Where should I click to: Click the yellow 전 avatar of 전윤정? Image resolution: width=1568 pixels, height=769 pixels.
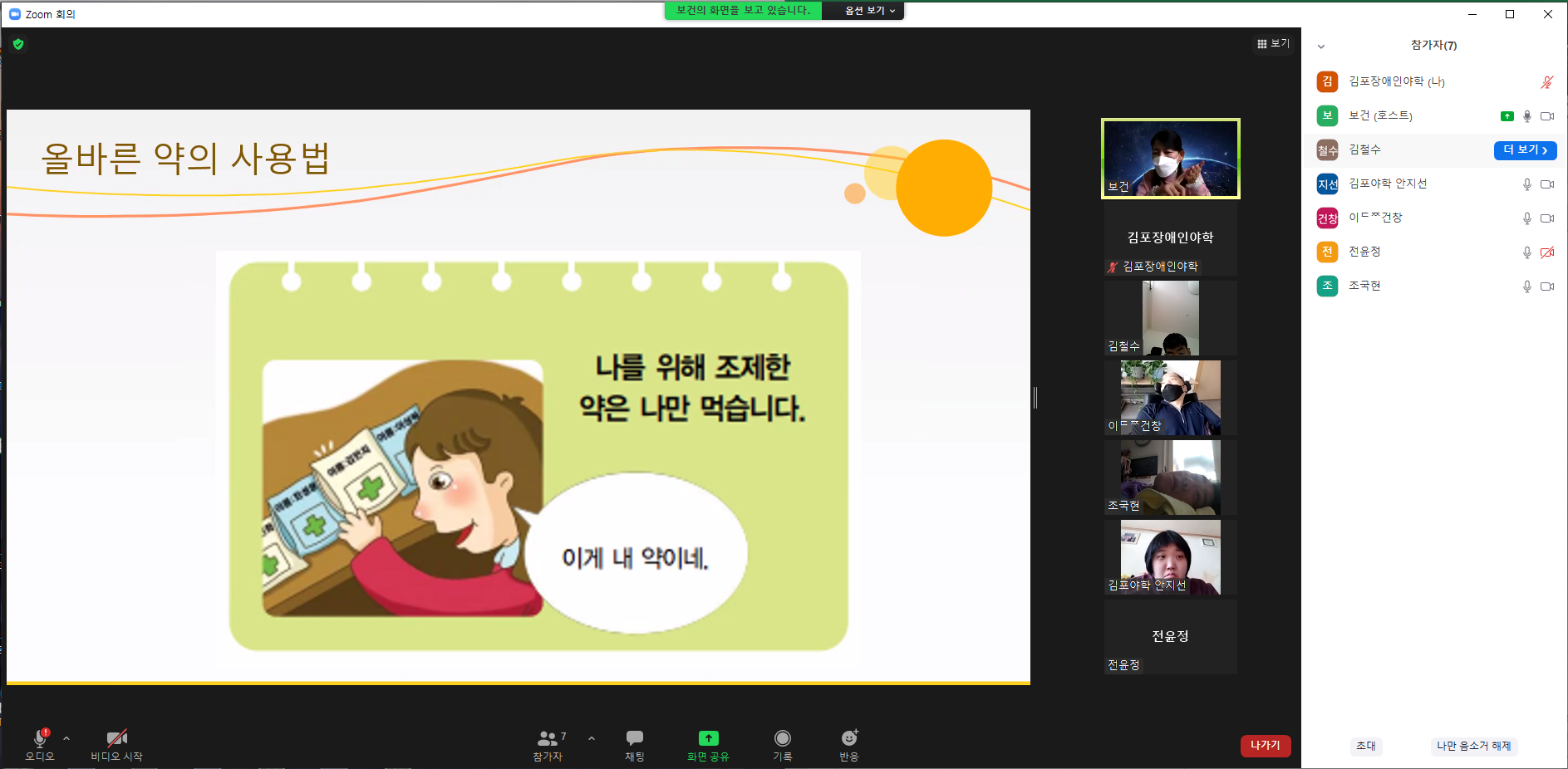(1328, 252)
